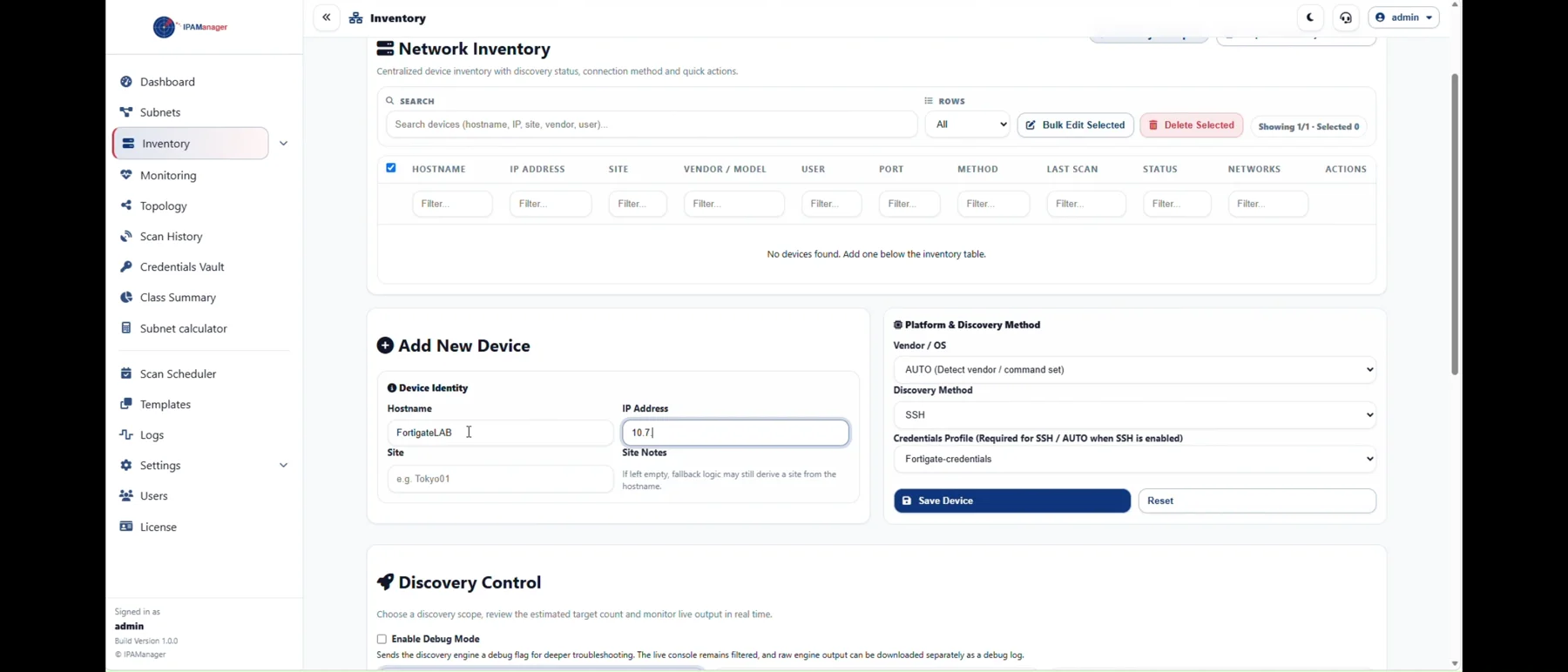Toggle the select-all checkbox in table header
Viewport: 1568px width, 672px height.
point(391,168)
